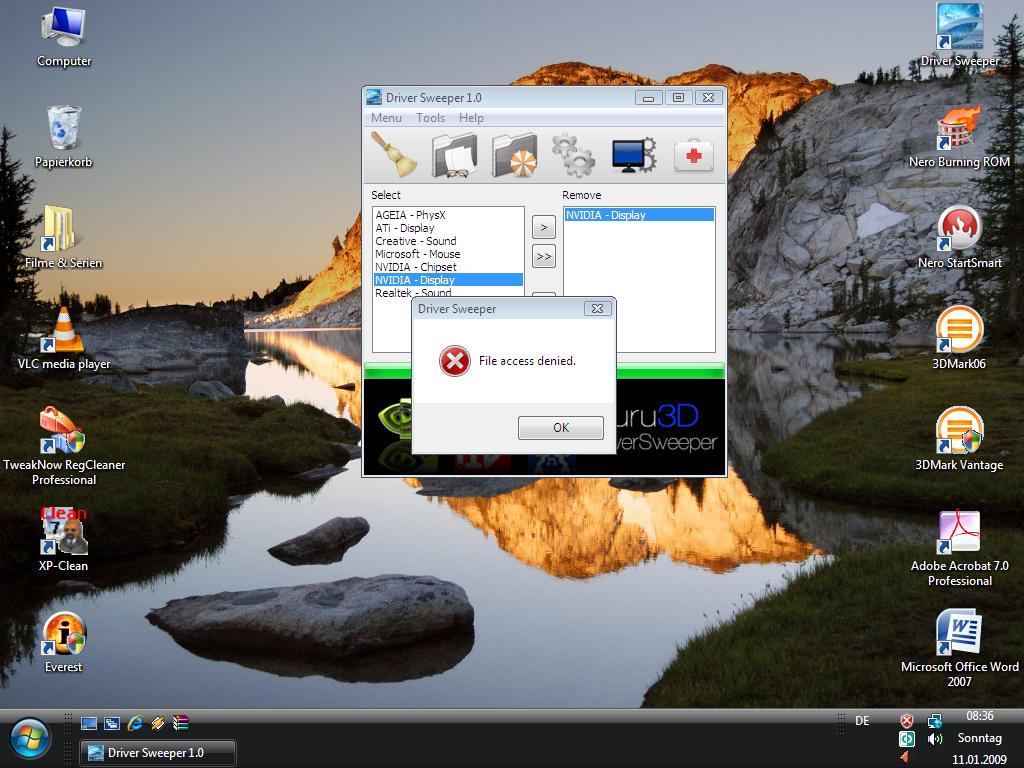
Task: Click the gray gears settings icon
Action: tap(573, 155)
